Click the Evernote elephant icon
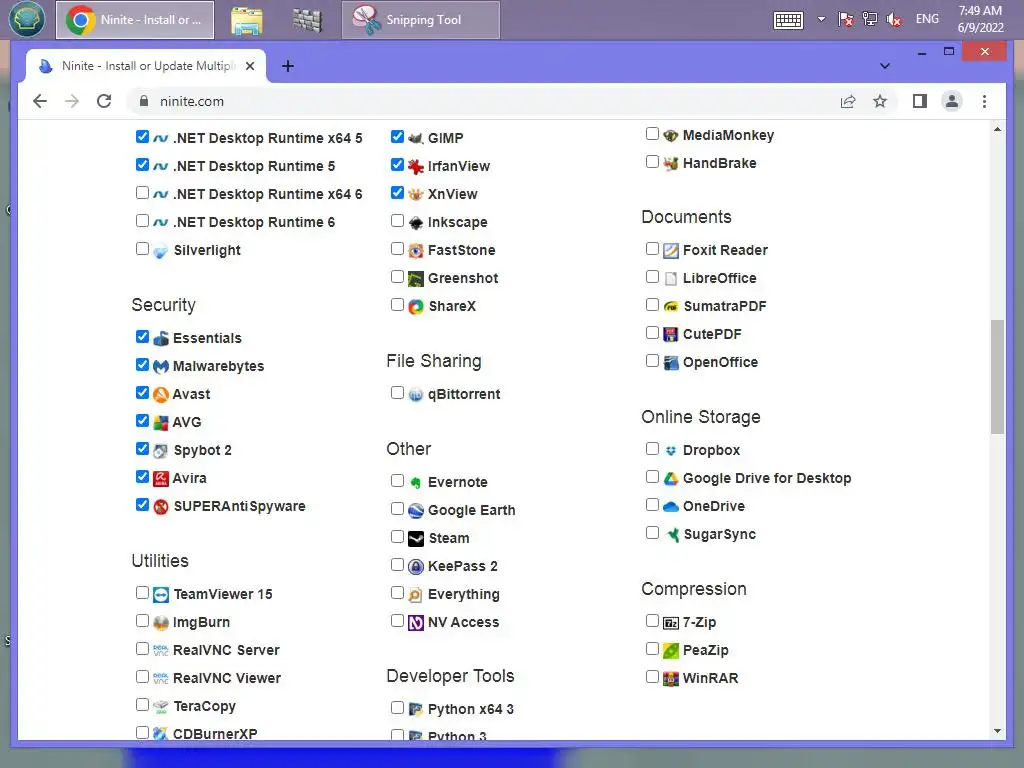 415,483
